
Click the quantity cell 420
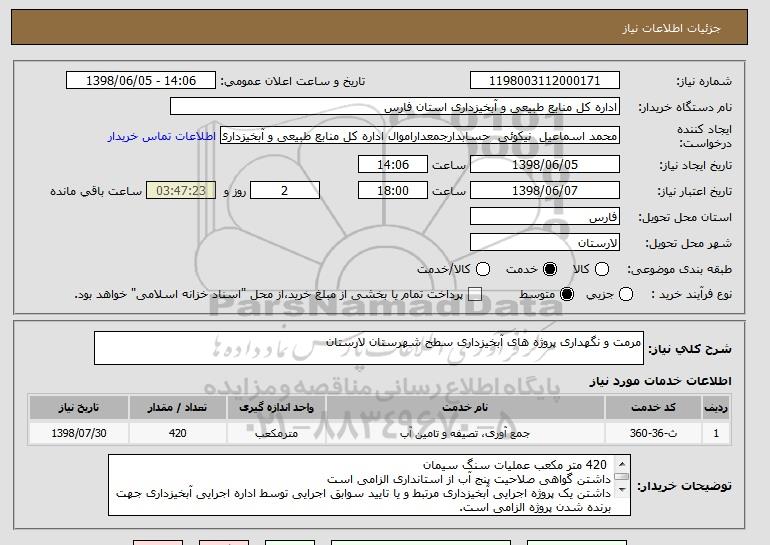(x=177, y=434)
